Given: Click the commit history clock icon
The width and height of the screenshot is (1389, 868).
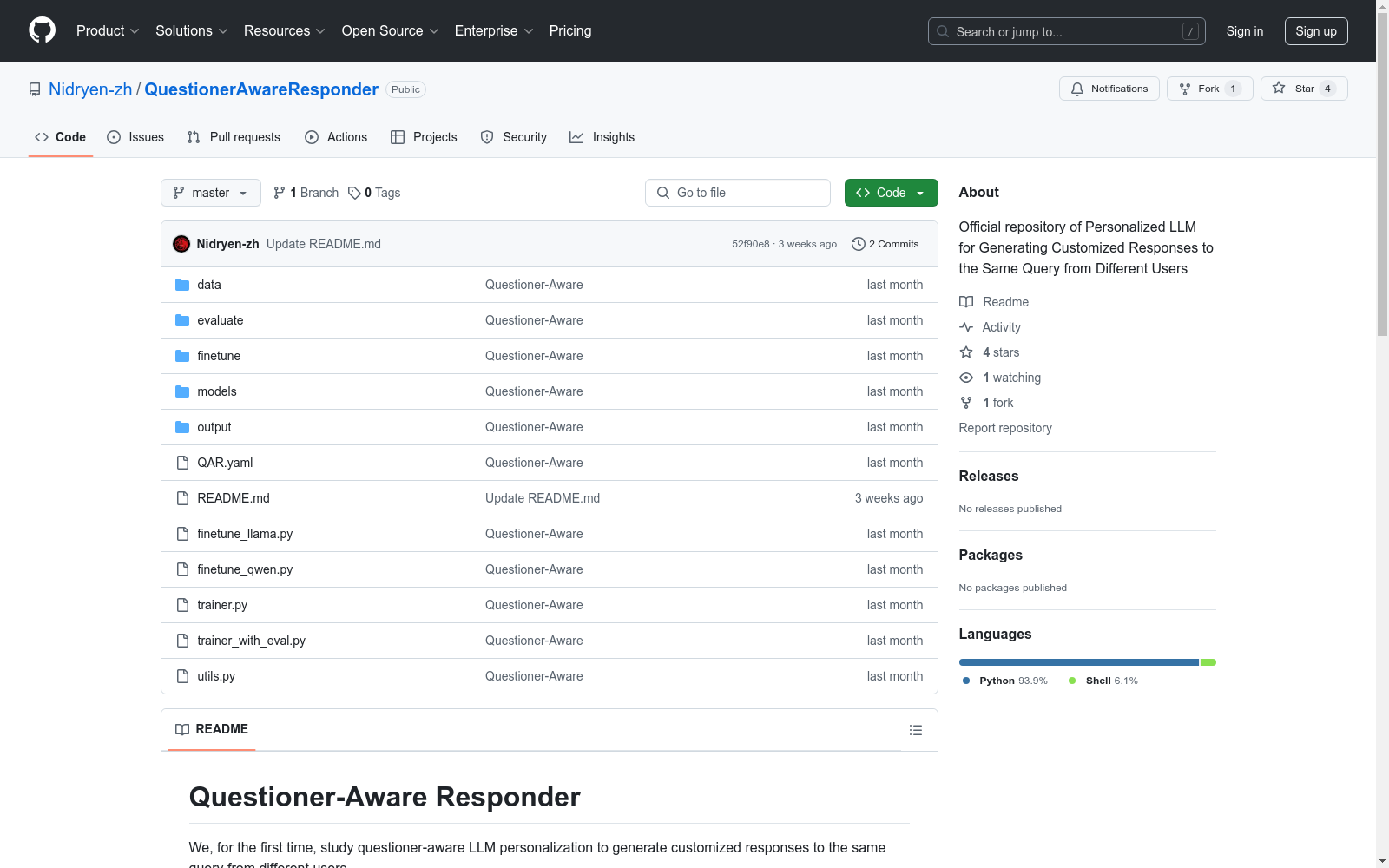Looking at the screenshot, I should 859,244.
